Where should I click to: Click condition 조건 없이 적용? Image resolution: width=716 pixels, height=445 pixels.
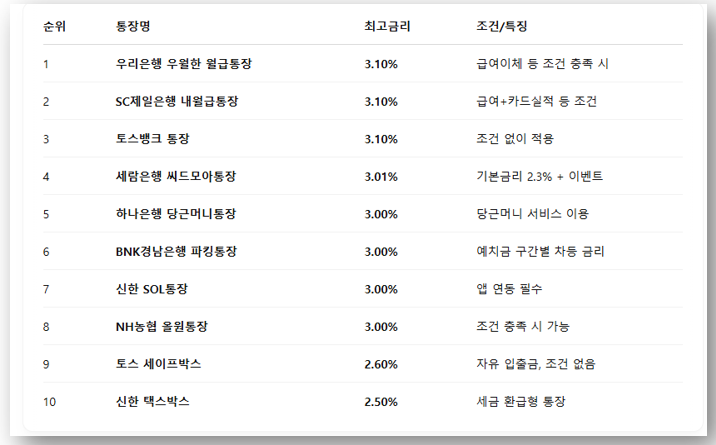(x=515, y=139)
